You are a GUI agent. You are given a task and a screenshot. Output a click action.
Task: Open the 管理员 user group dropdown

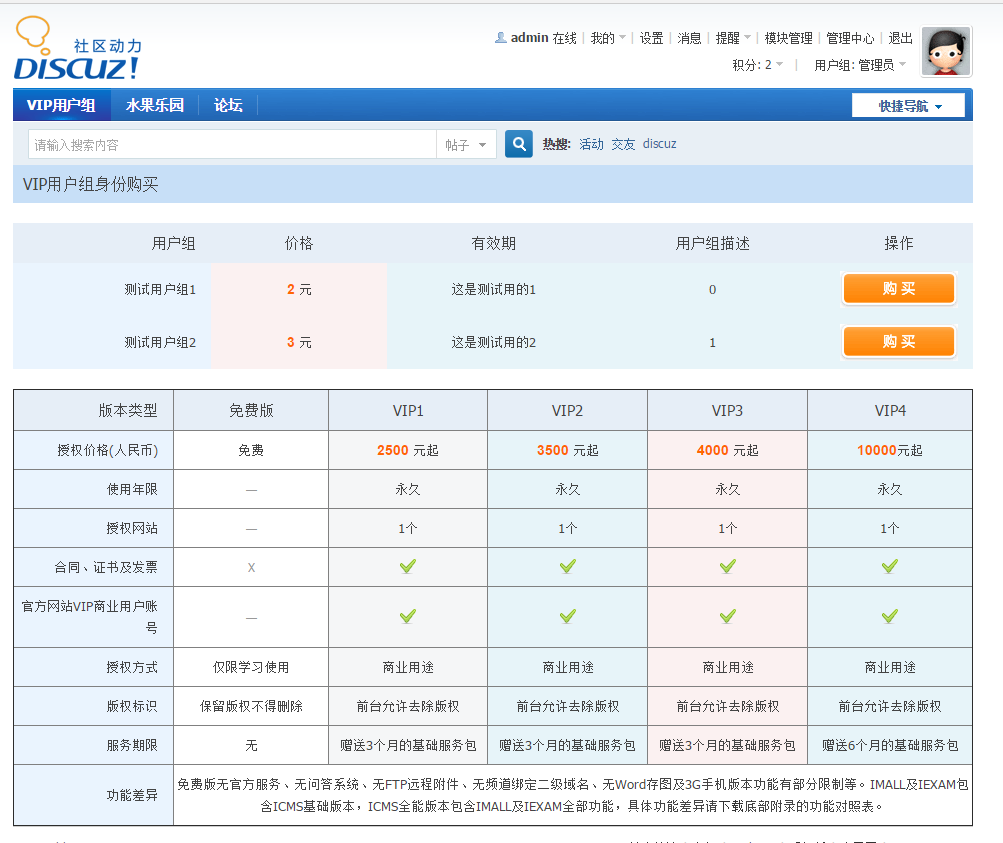coord(868,63)
